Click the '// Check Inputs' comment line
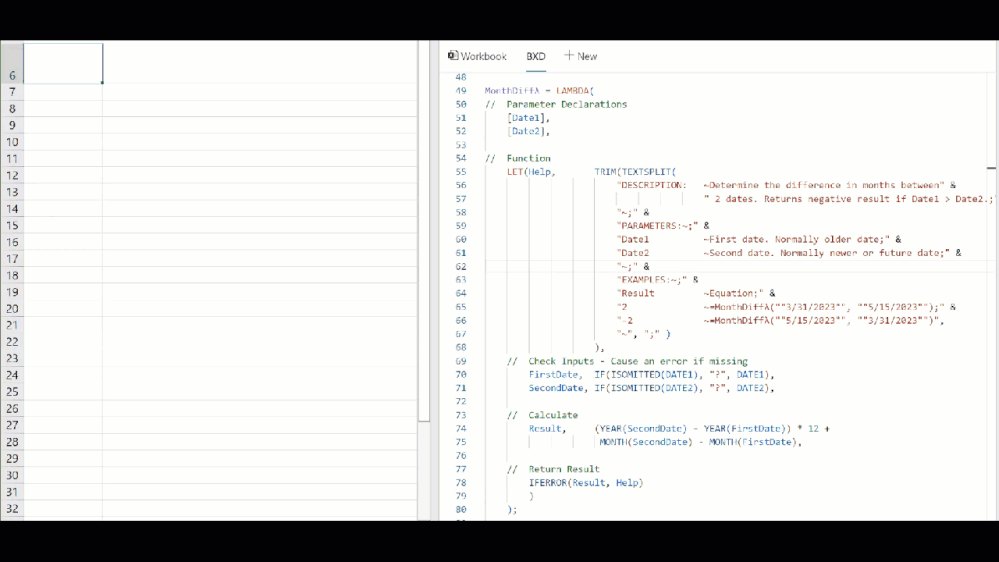This screenshot has height=562, width=999. [627, 361]
